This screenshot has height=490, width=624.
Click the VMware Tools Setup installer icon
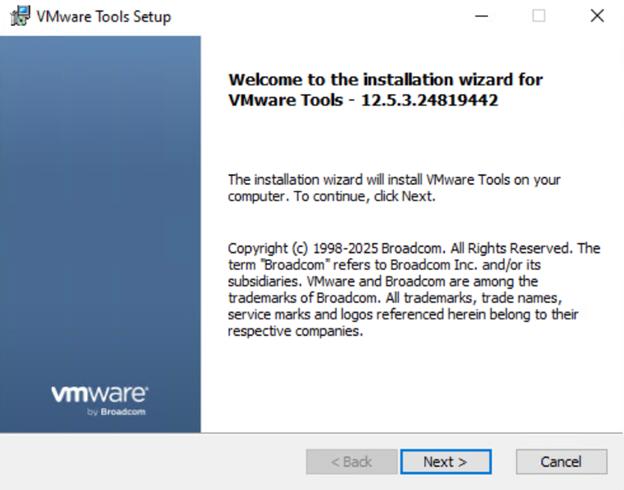click(19, 16)
